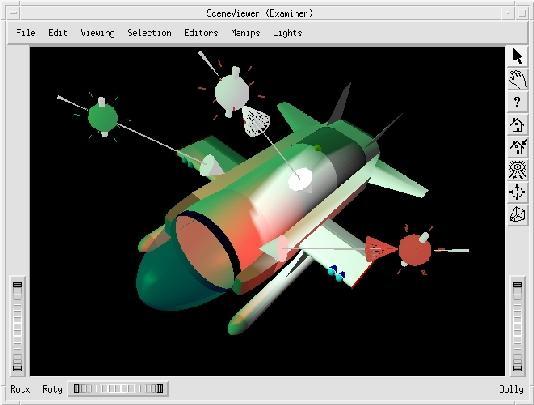Open the Viewing menu
534x405 pixels.
(97, 33)
